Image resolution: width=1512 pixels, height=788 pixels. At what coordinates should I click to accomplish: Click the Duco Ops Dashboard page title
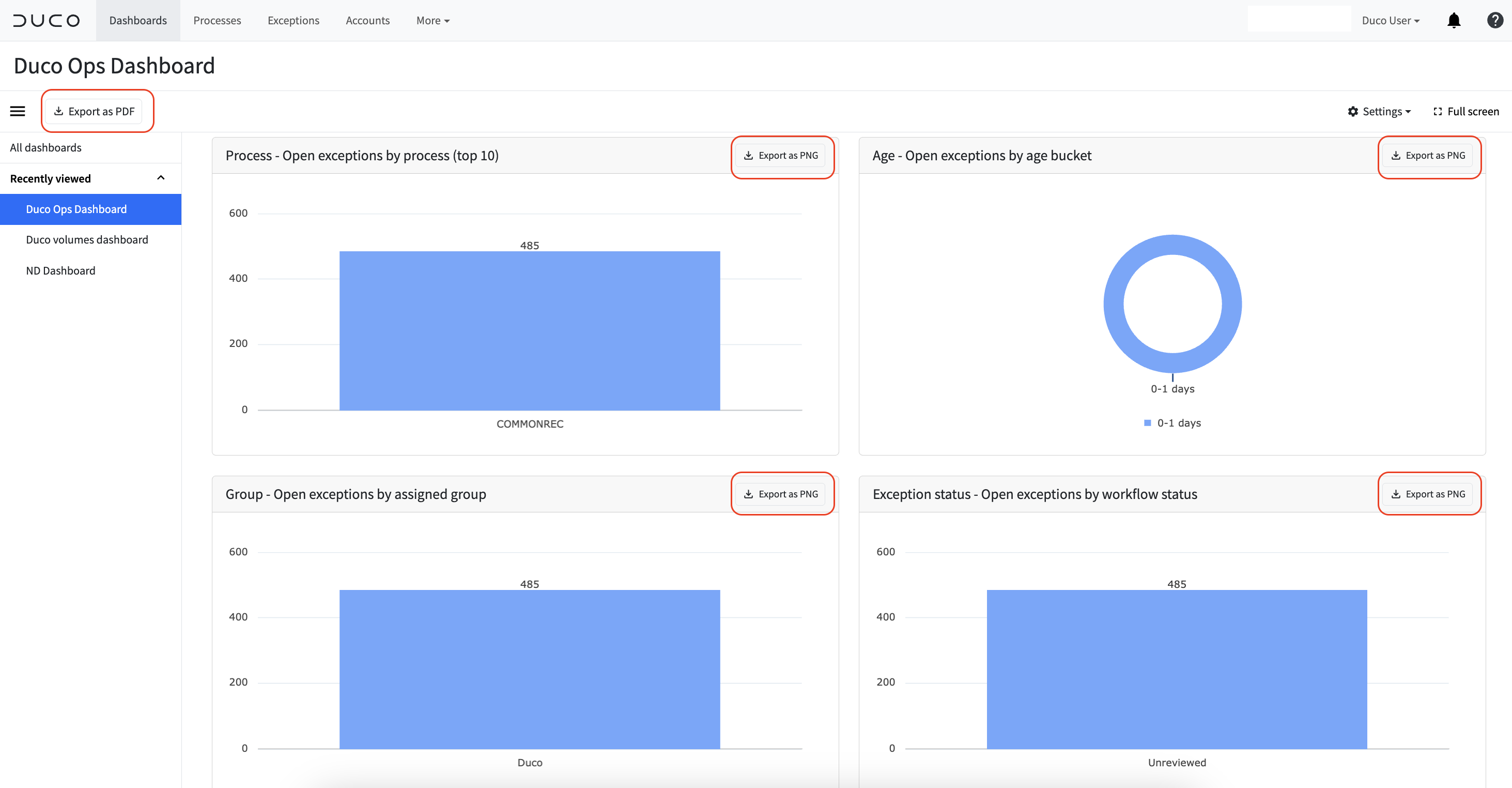pos(114,66)
